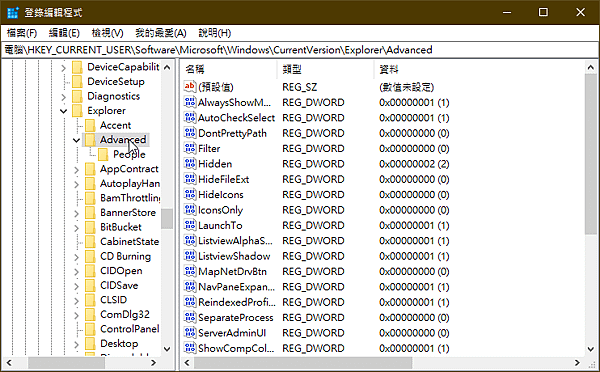Click the REG_SZ type cell
600x372 pixels.
pyautogui.click(x=300, y=87)
